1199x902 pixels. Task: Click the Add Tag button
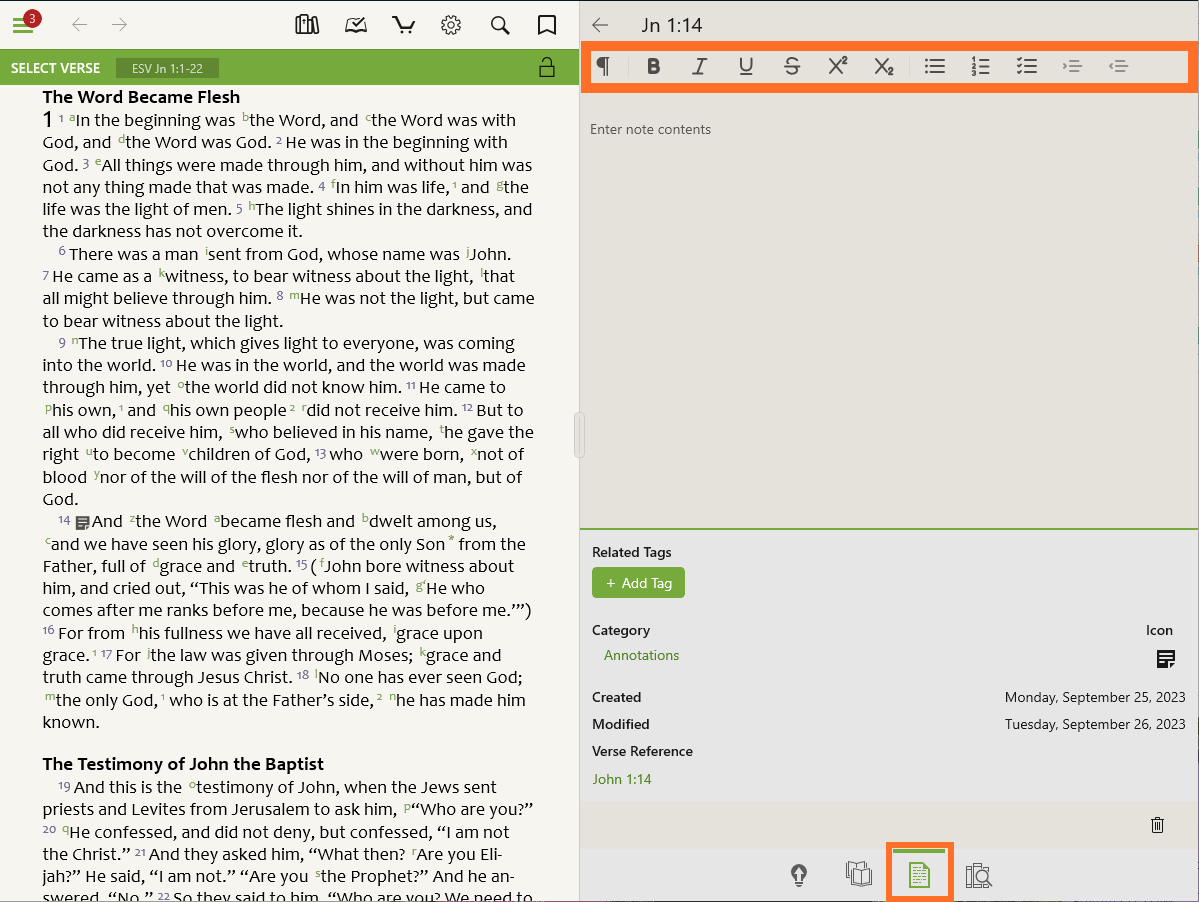638,583
